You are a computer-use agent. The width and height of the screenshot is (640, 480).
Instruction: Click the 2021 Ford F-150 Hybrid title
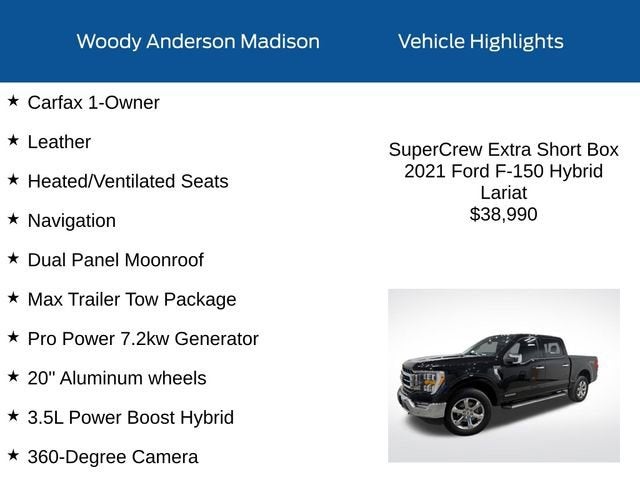(503, 171)
